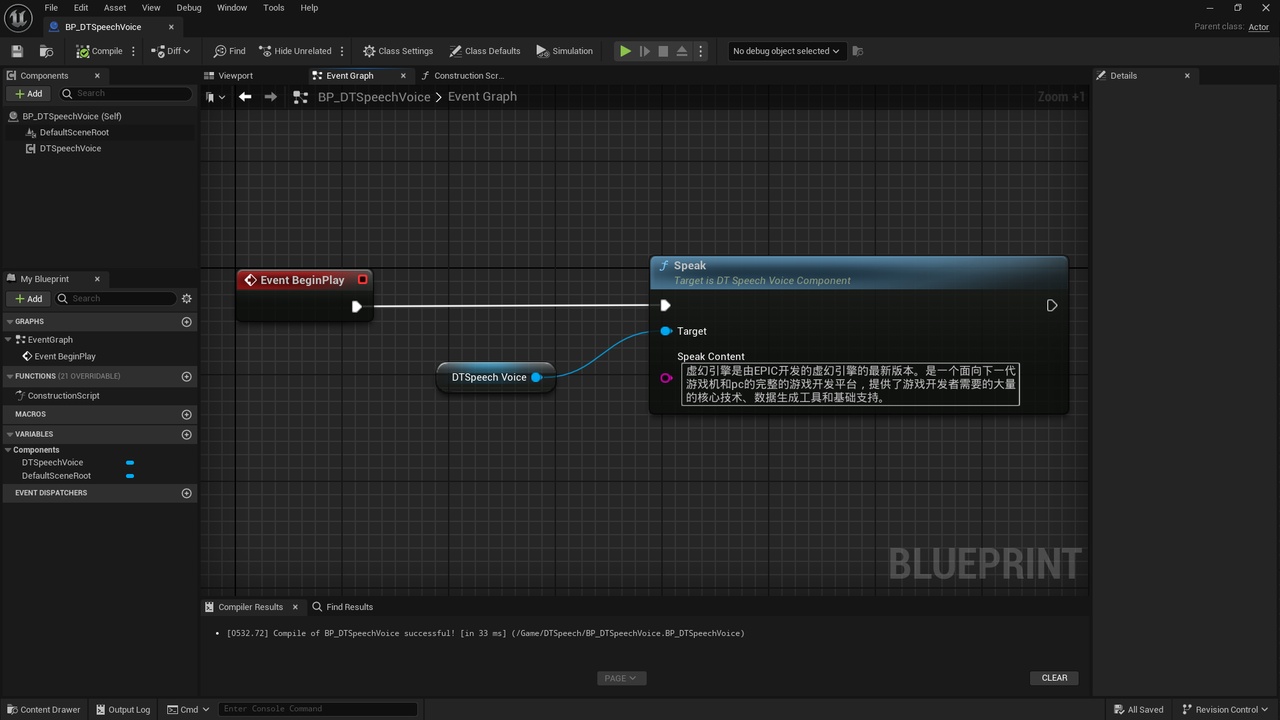Collapse the FUNCTIONS section
Image resolution: width=1280 pixels, height=720 pixels.
point(10,376)
